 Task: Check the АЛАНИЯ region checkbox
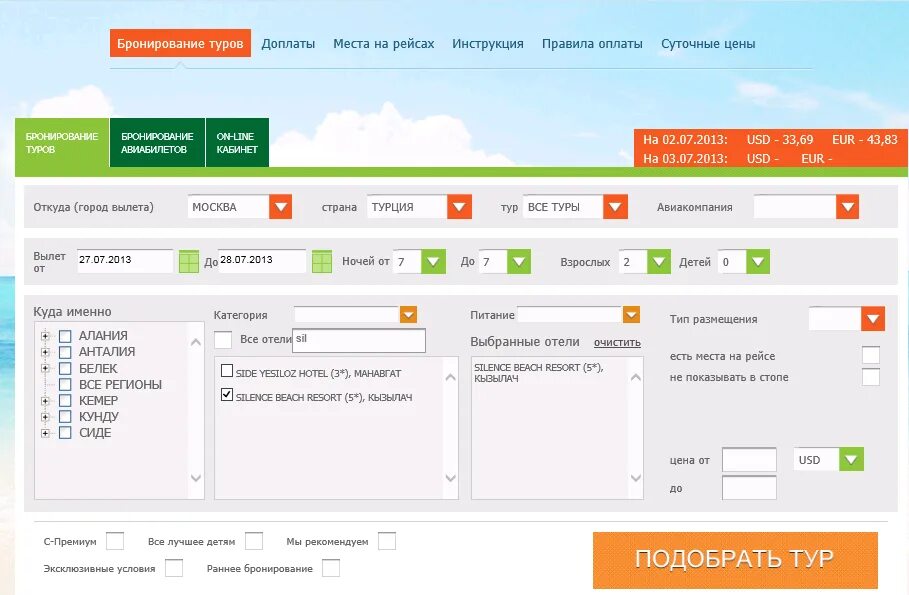65,336
